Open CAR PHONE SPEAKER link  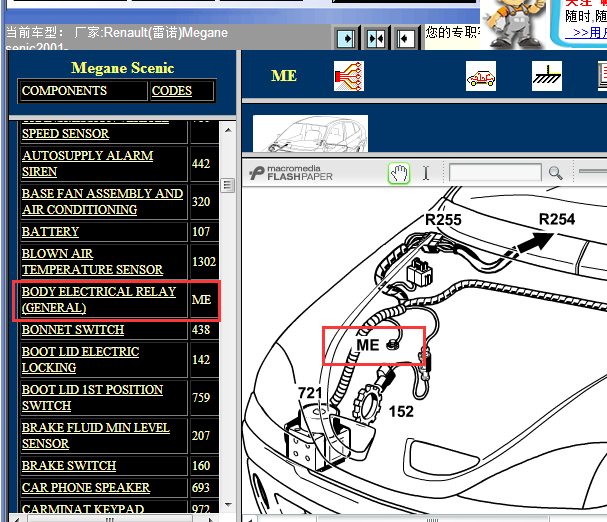coord(86,488)
